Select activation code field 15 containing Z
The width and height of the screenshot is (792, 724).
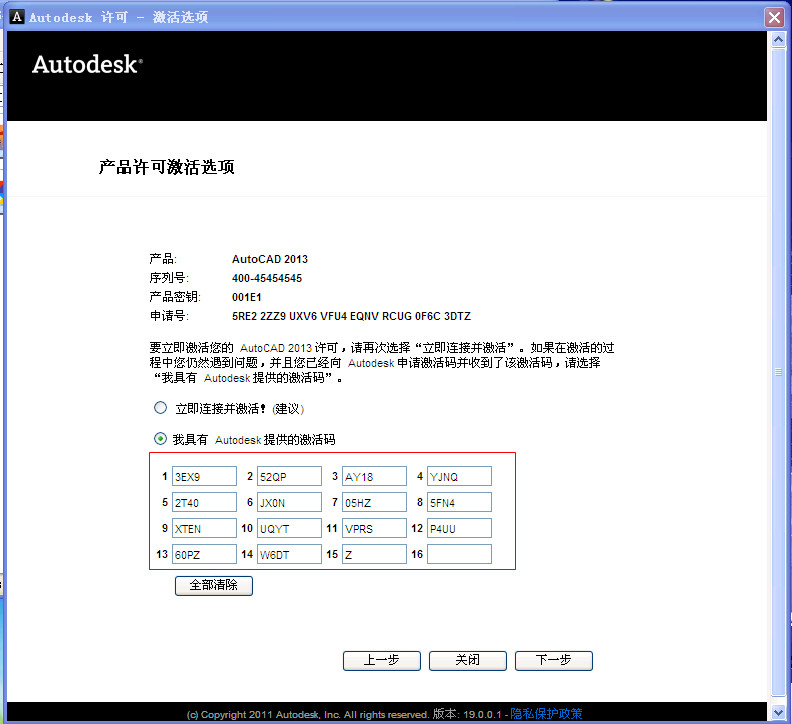click(374, 554)
